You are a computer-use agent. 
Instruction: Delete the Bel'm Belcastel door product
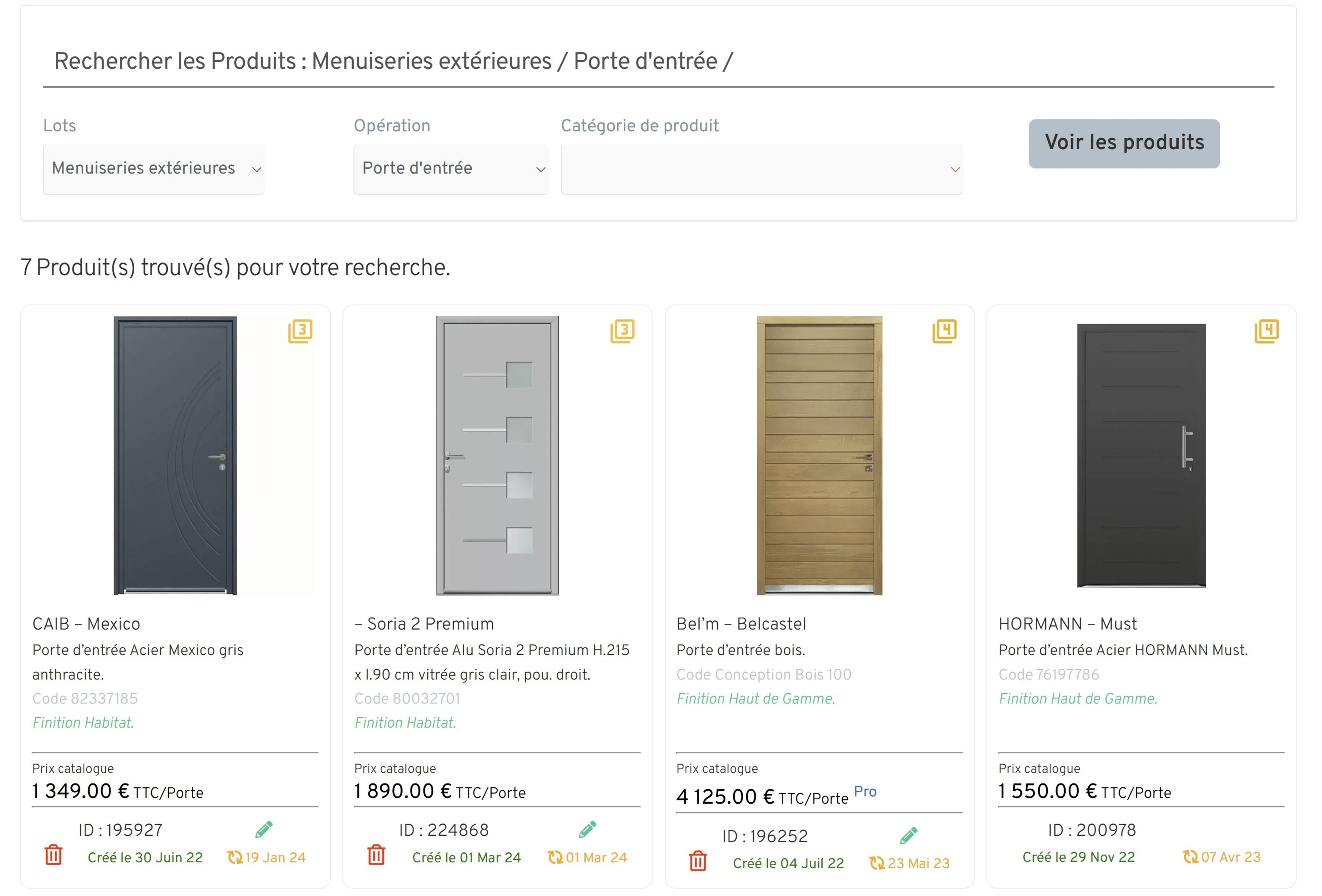[x=698, y=861]
